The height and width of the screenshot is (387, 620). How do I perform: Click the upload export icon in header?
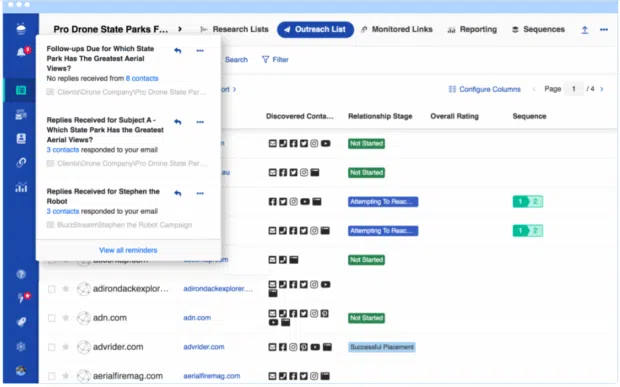584,30
